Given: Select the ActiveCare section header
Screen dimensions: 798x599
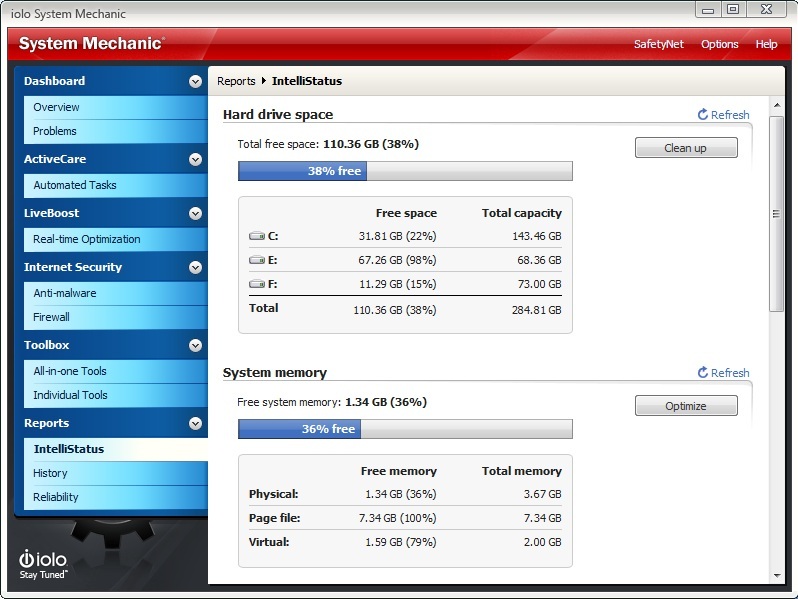Looking at the screenshot, I should click(55, 159).
